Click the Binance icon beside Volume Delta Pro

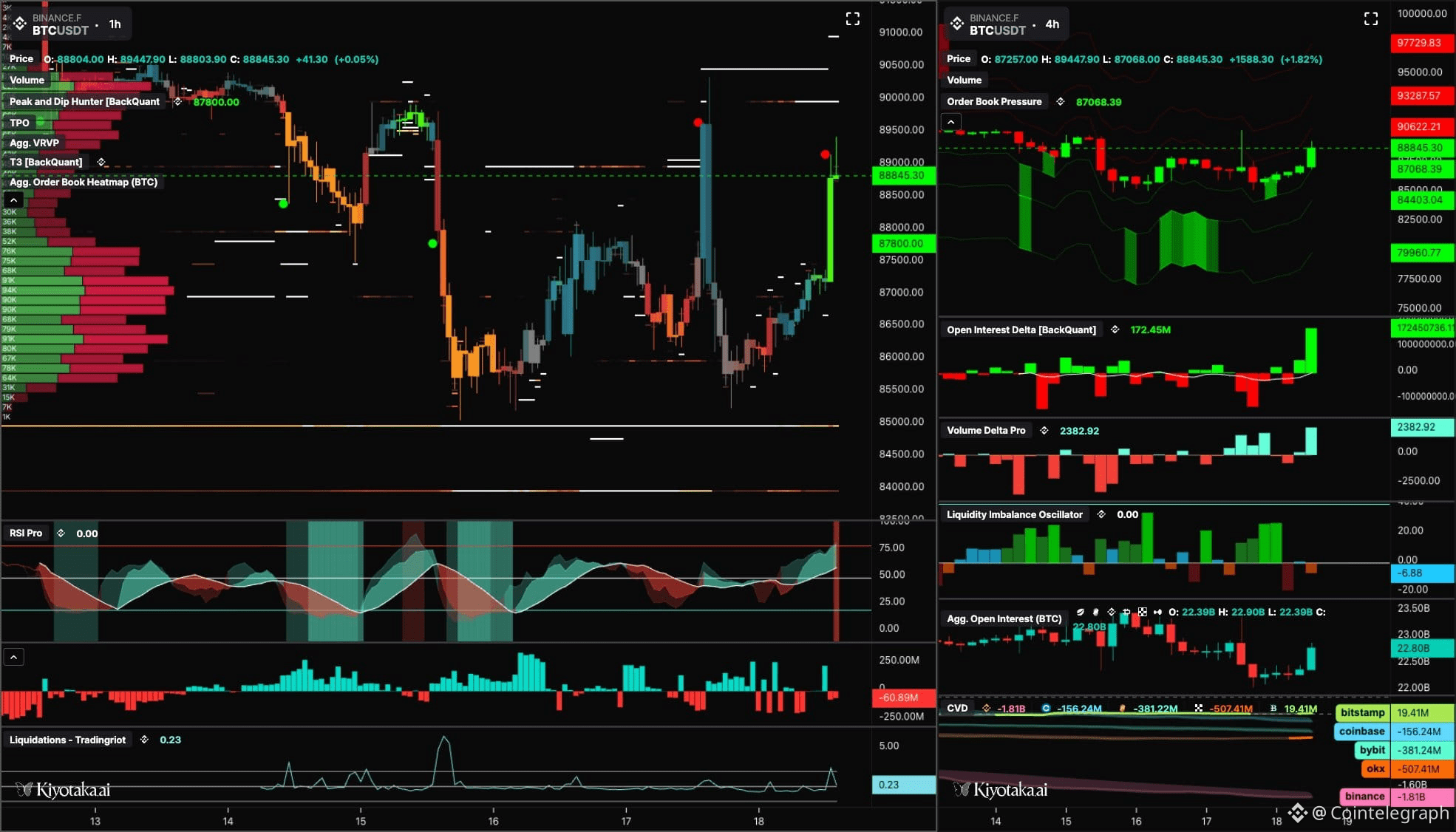1044,431
